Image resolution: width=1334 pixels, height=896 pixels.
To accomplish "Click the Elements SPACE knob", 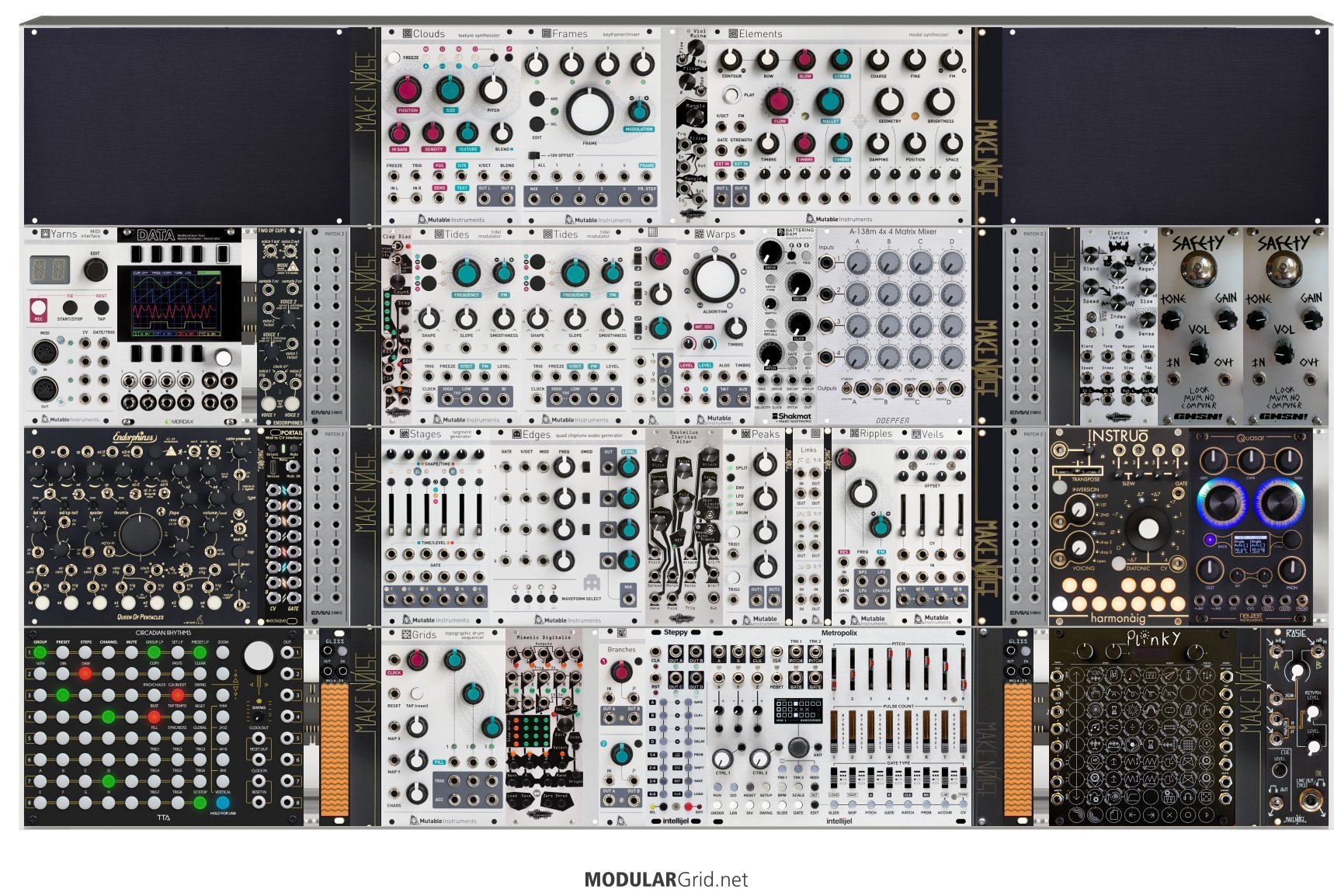I will pos(952,144).
